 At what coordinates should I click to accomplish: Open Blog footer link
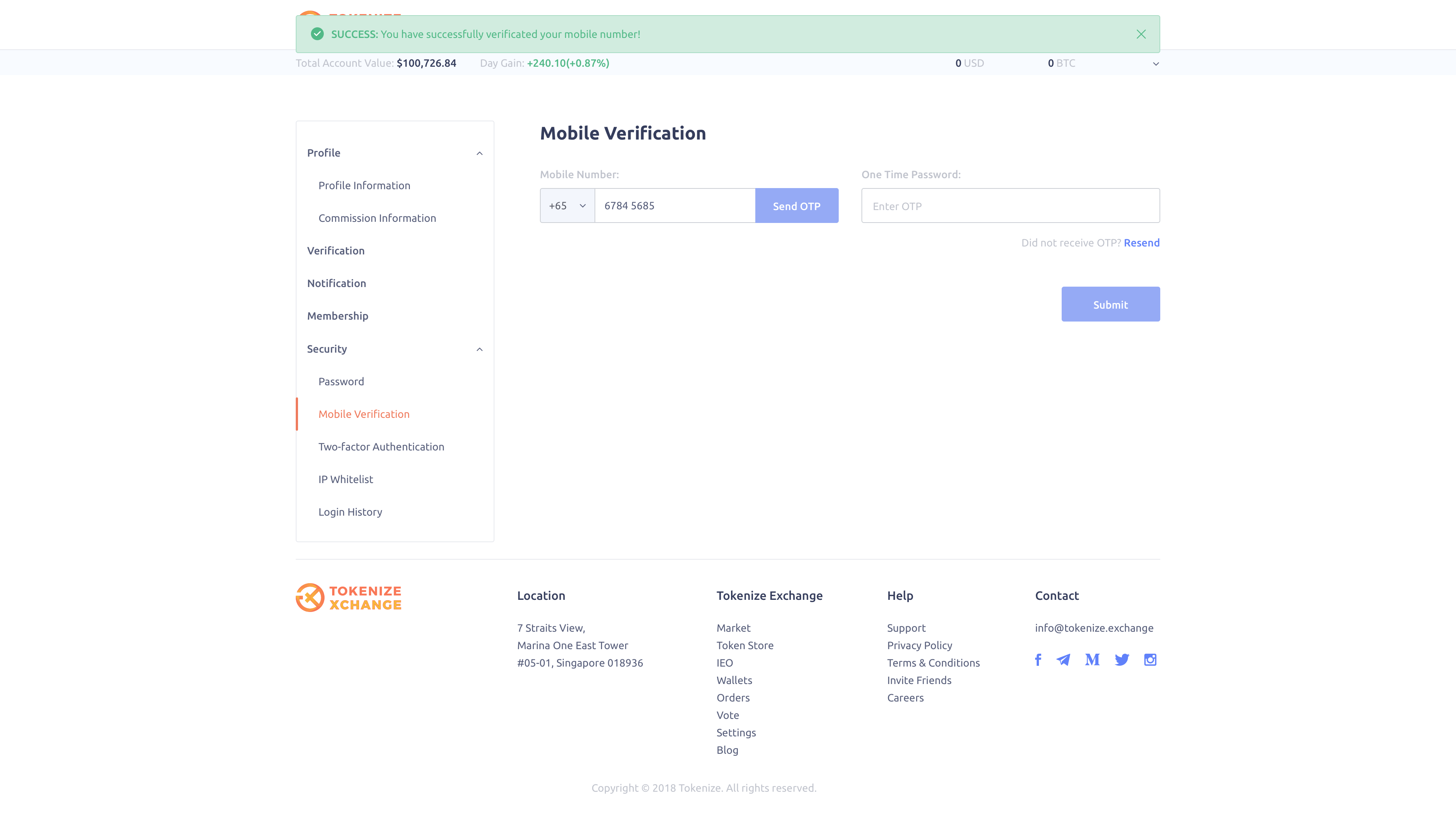(x=727, y=750)
